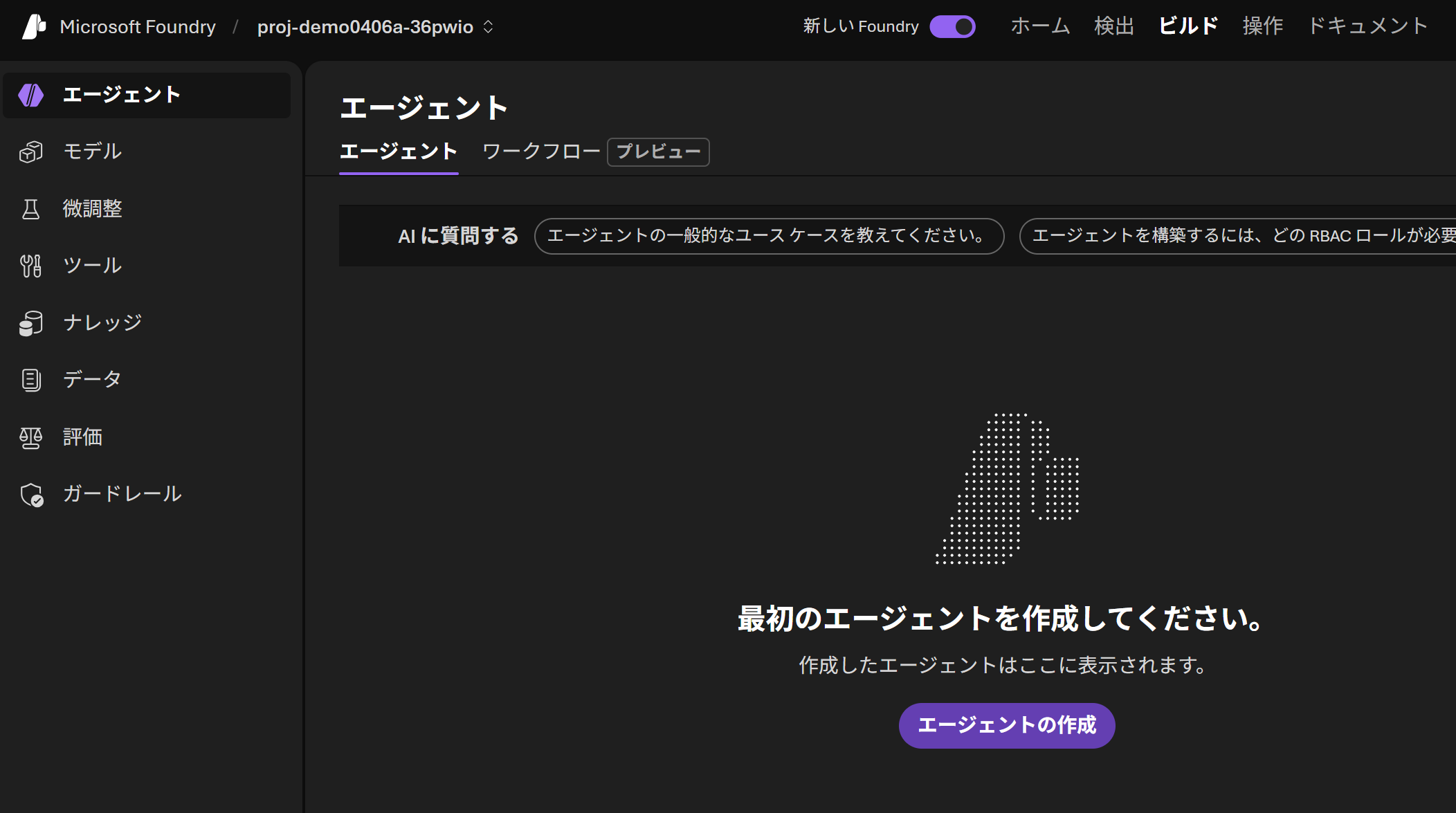The height and width of the screenshot is (813, 1456).
Task: Switch to the ワークフロー tab
Action: click(x=541, y=152)
